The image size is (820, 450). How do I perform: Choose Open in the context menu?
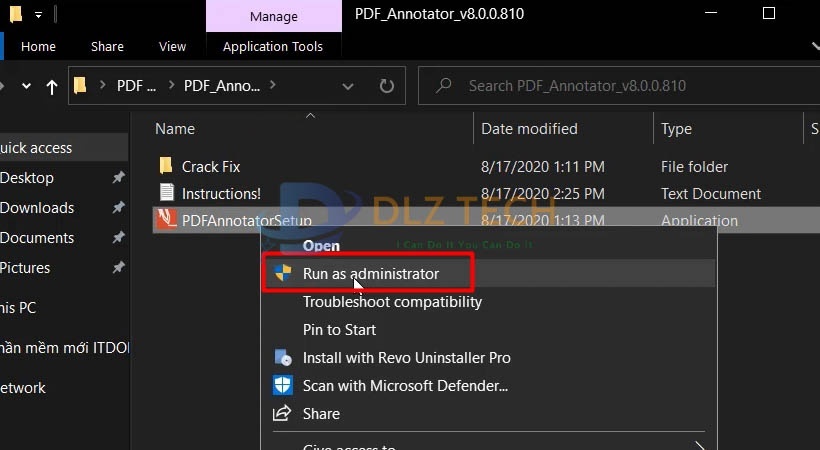[321, 245]
